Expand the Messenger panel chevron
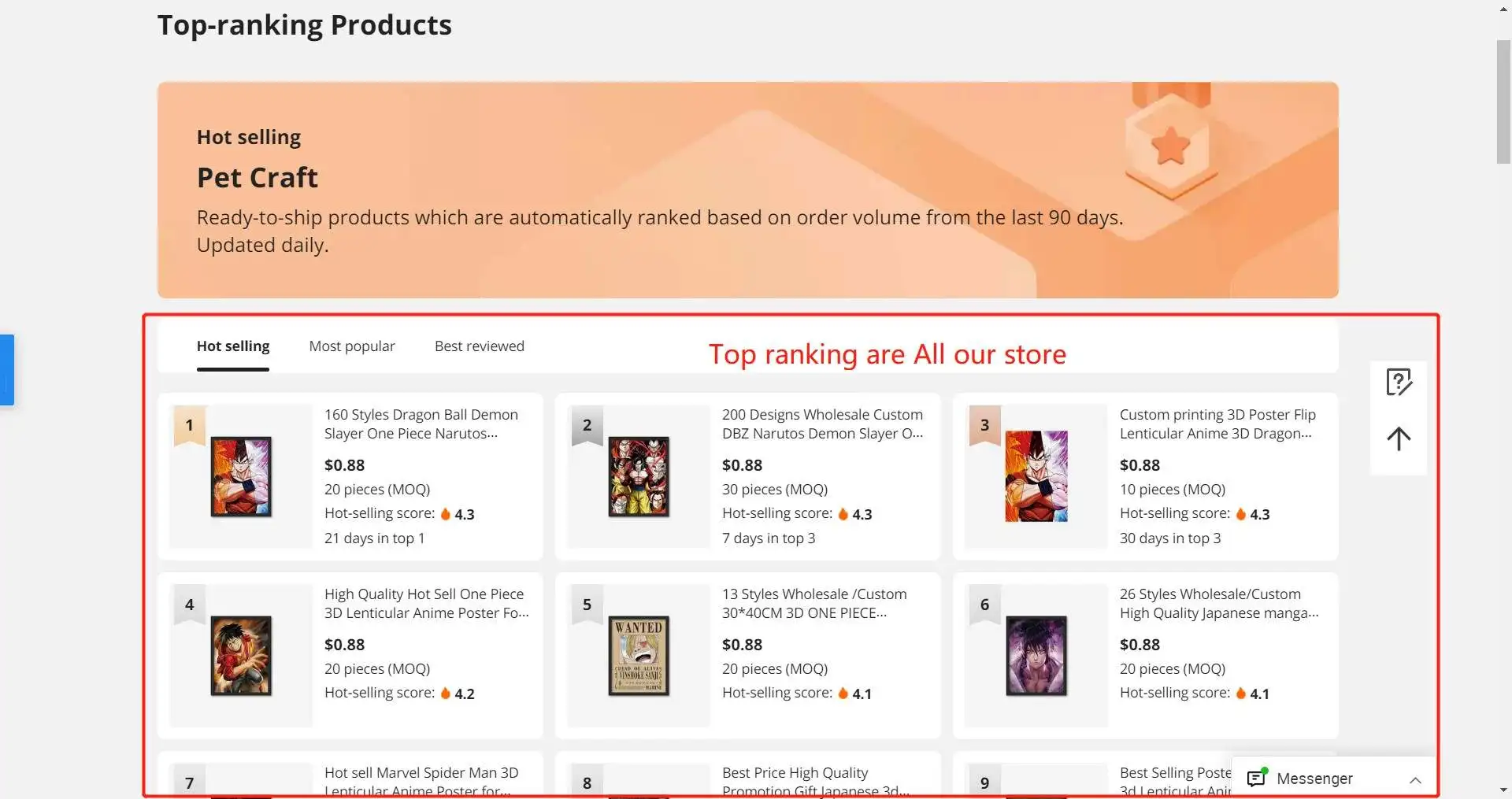Image resolution: width=1512 pixels, height=799 pixels. [x=1415, y=780]
